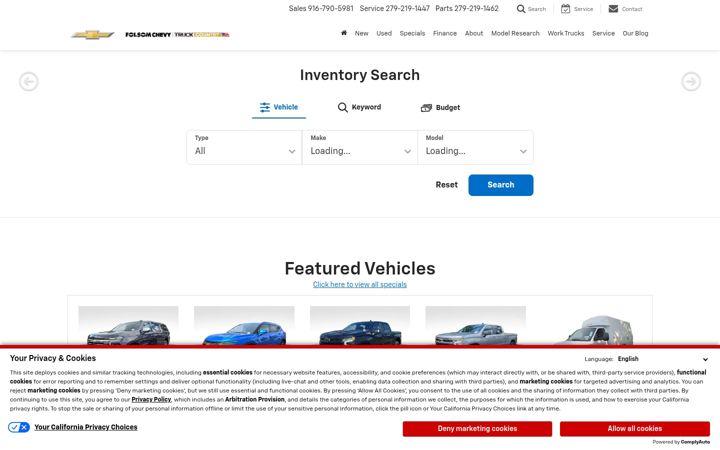Viewport: 720px width, 450px height.
Task: Open the Finance menu item
Action: point(444,34)
